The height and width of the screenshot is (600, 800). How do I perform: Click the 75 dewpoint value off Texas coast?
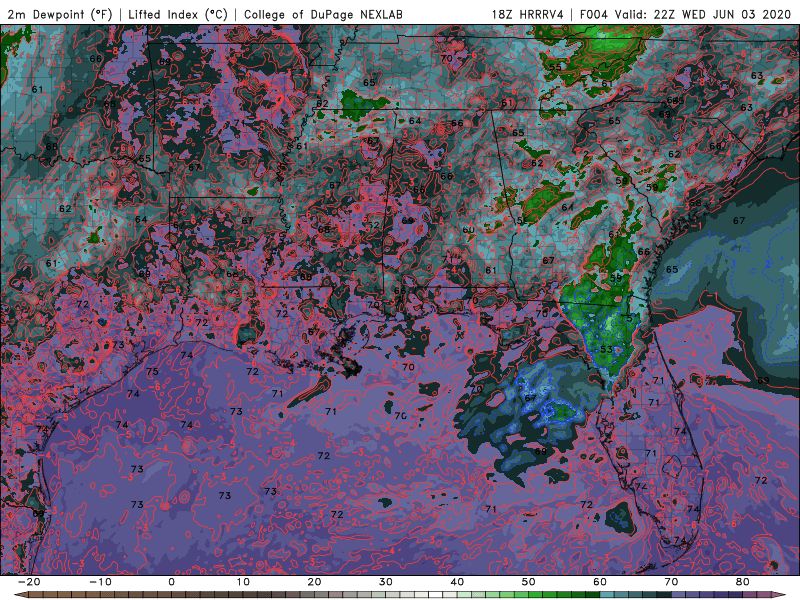tap(152, 371)
